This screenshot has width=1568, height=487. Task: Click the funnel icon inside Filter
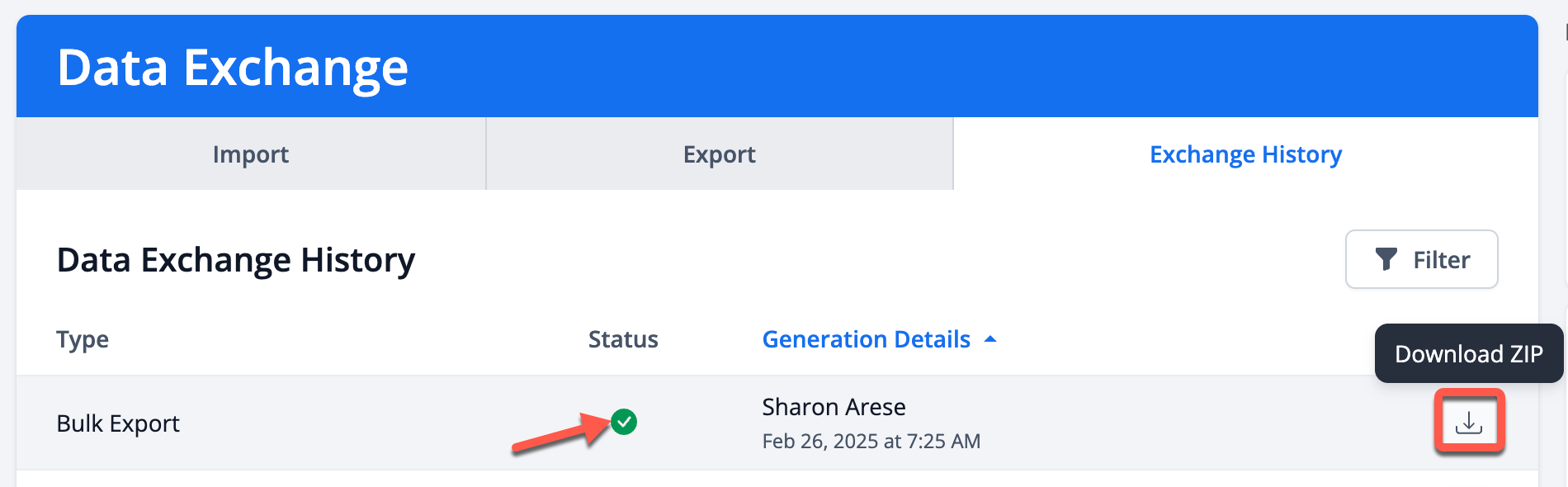(1386, 259)
